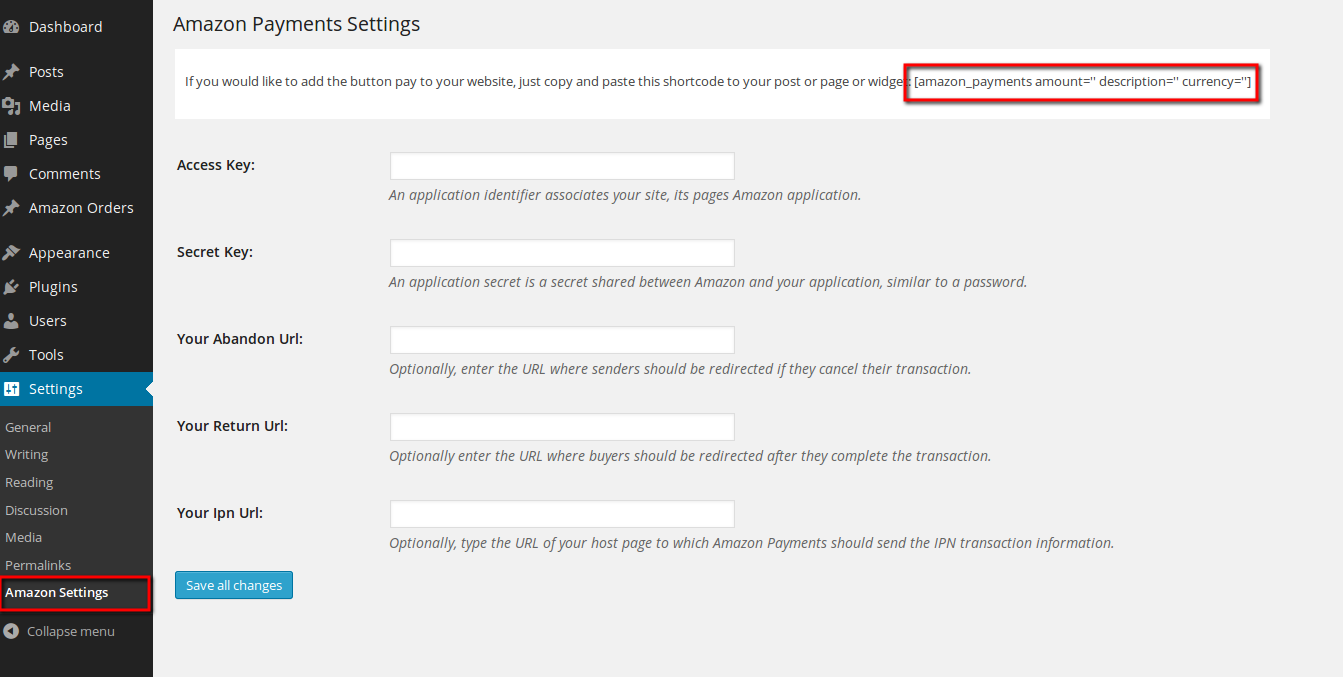This screenshot has height=677, width=1343.
Task: Click the Tools wrench icon
Action: [x=11, y=355]
